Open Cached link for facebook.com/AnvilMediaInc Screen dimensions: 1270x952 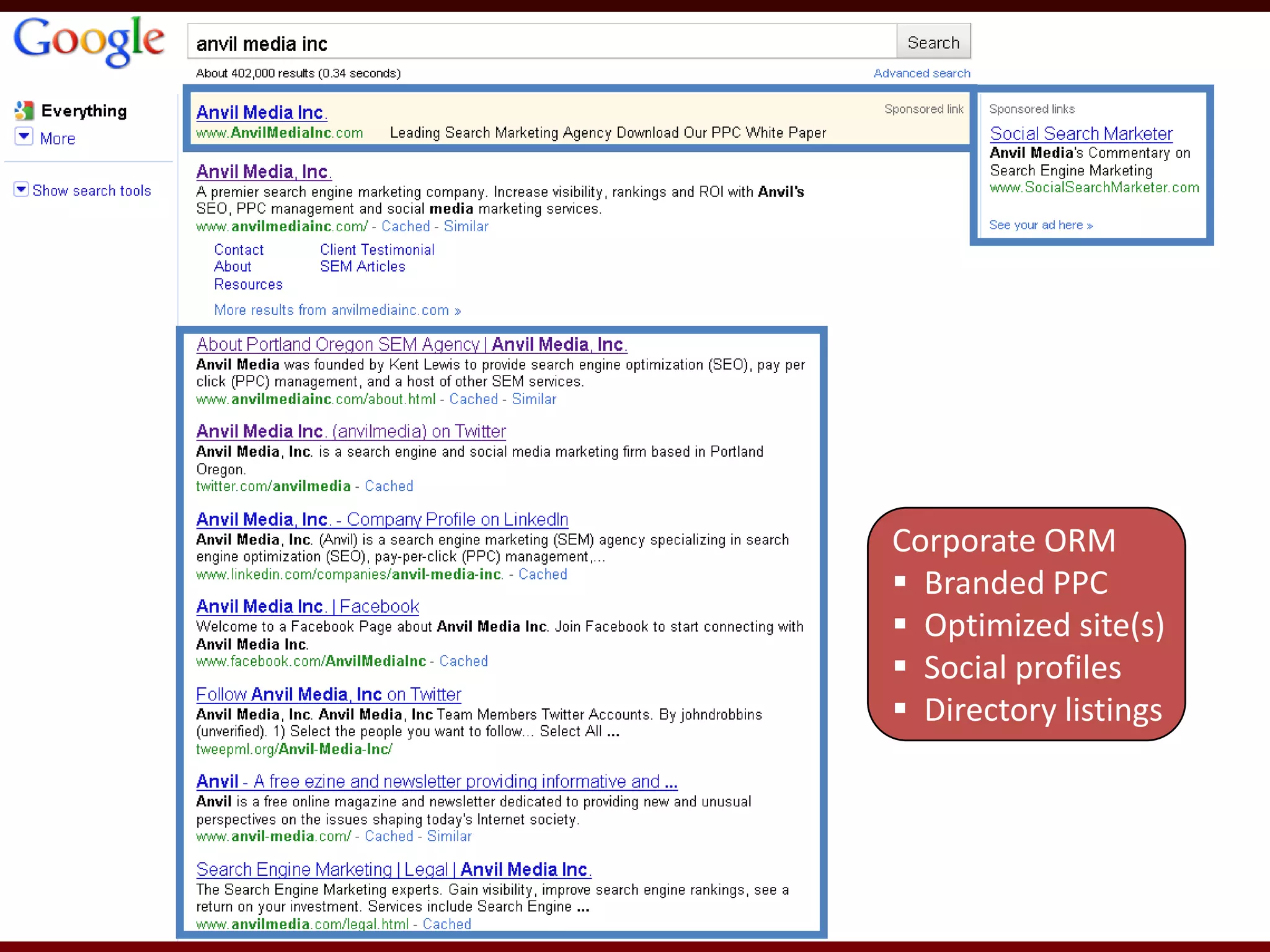point(464,661)
